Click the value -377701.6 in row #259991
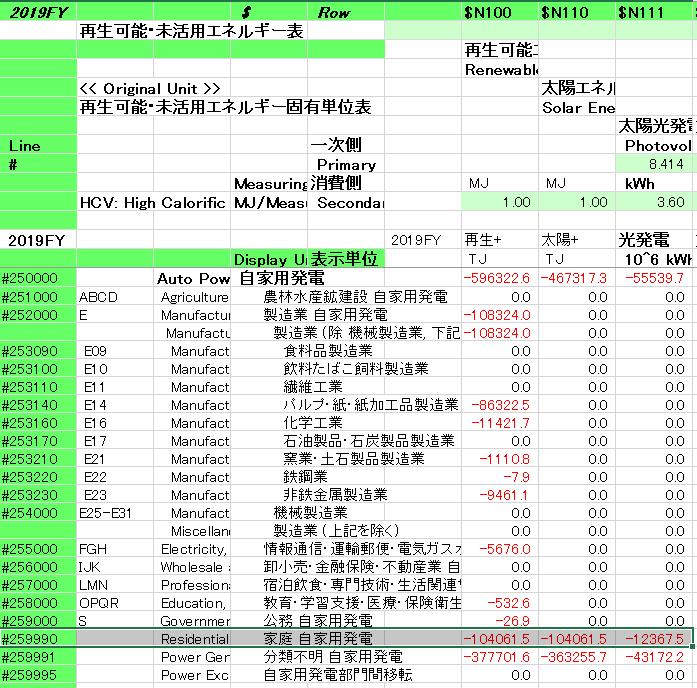Viewport: 697px width, 688px height. 500,657
